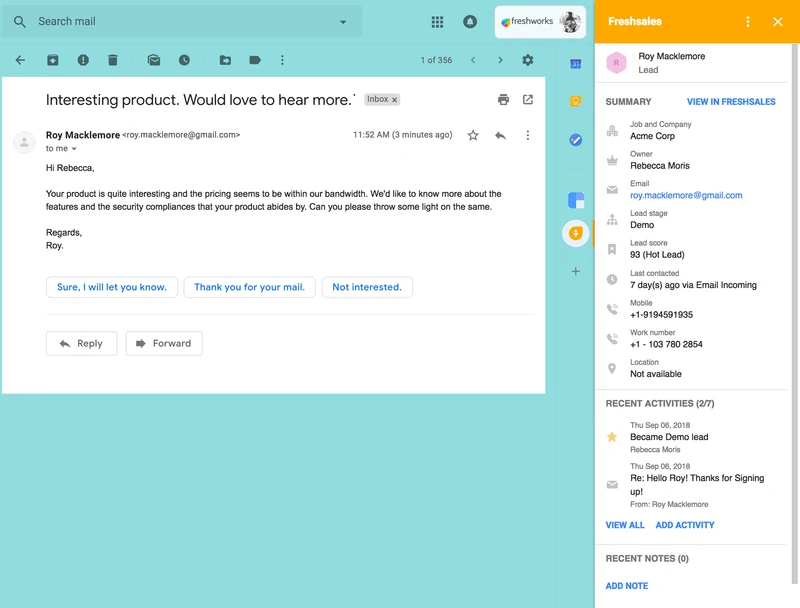Screen dimensions: 800x608
Task: Click ADD ACTIVITY link
Action: pos(685,525)
